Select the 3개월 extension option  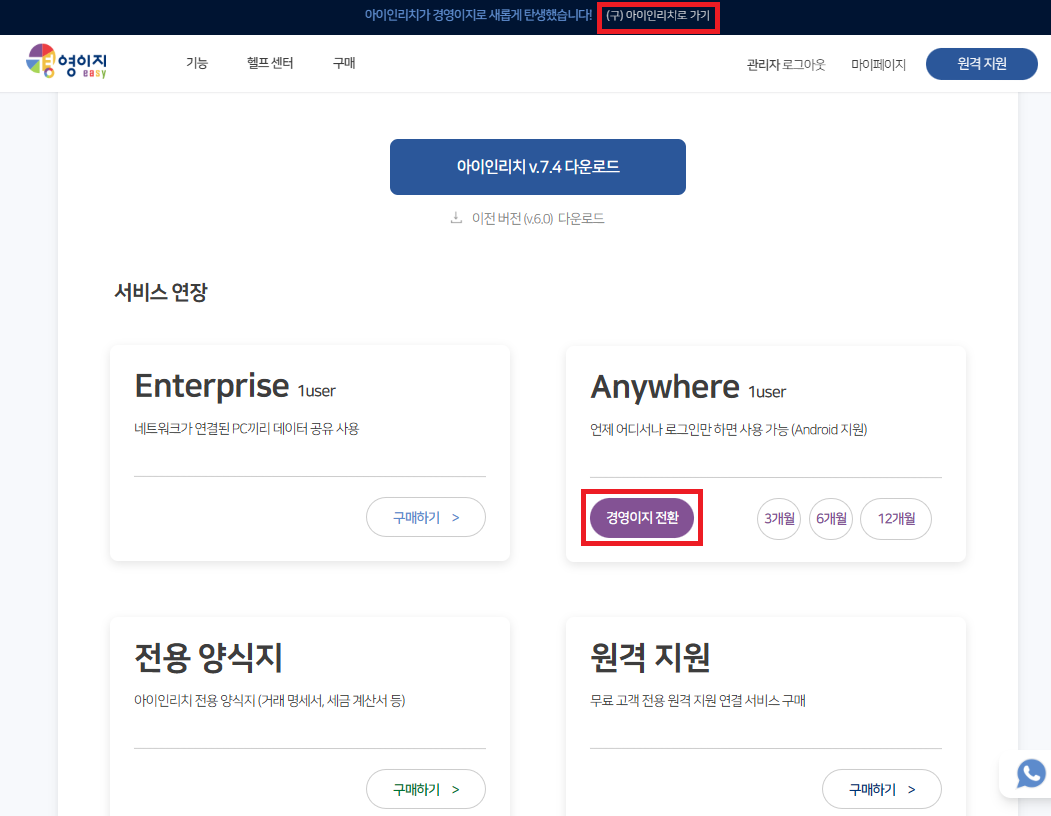pyautogui.click(x=779, y=518)
